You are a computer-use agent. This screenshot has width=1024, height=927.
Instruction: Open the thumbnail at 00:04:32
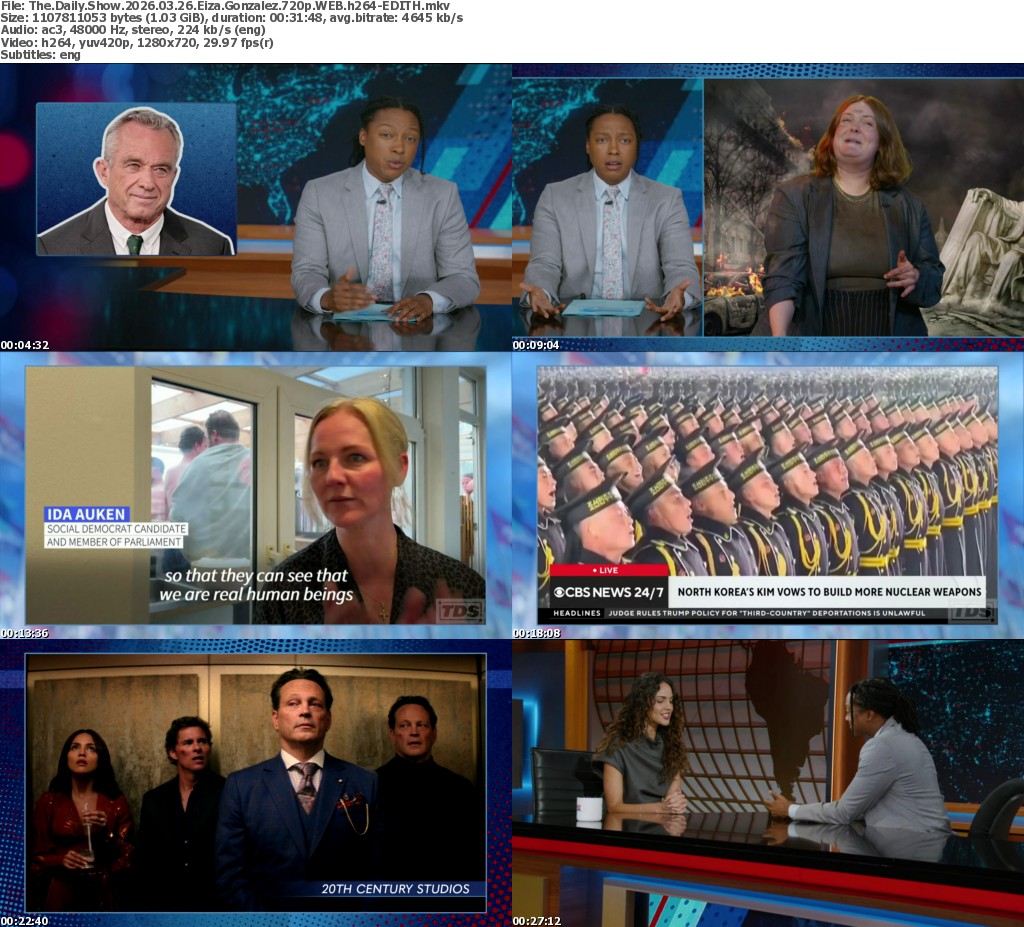pyautogui.click(x=256, y=205)
